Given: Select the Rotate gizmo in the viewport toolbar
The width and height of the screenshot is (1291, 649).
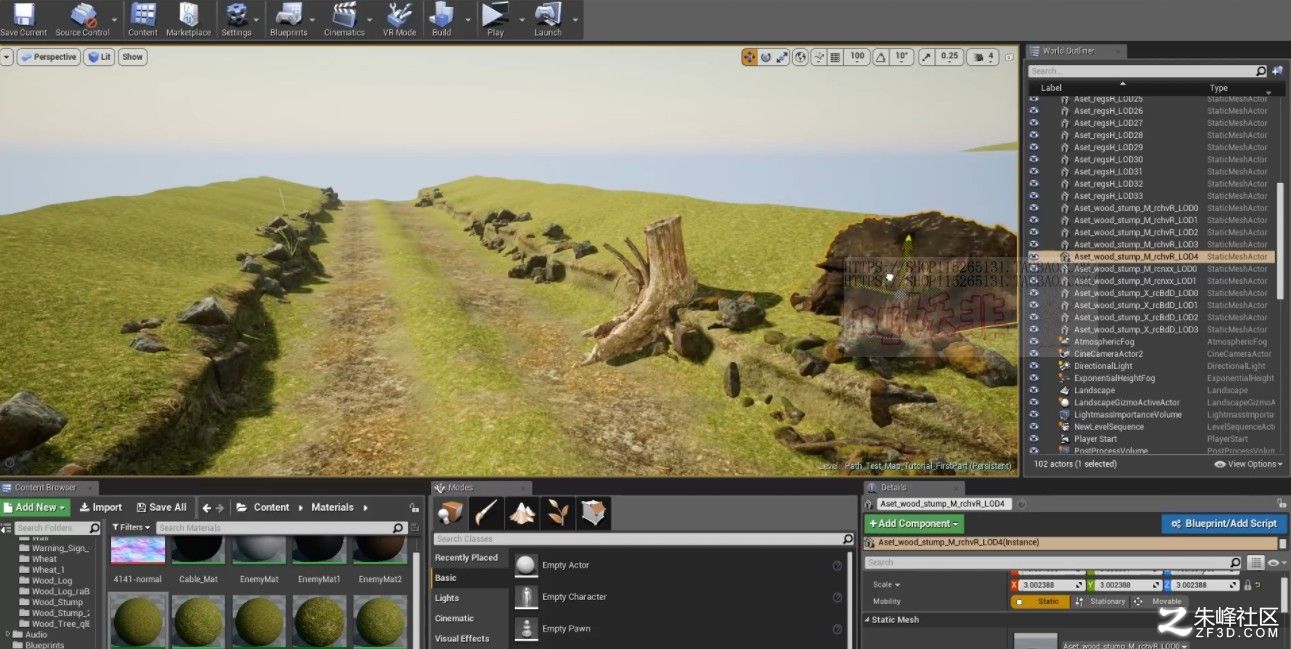Looking at the screenshot, I should tap(766, 57).
